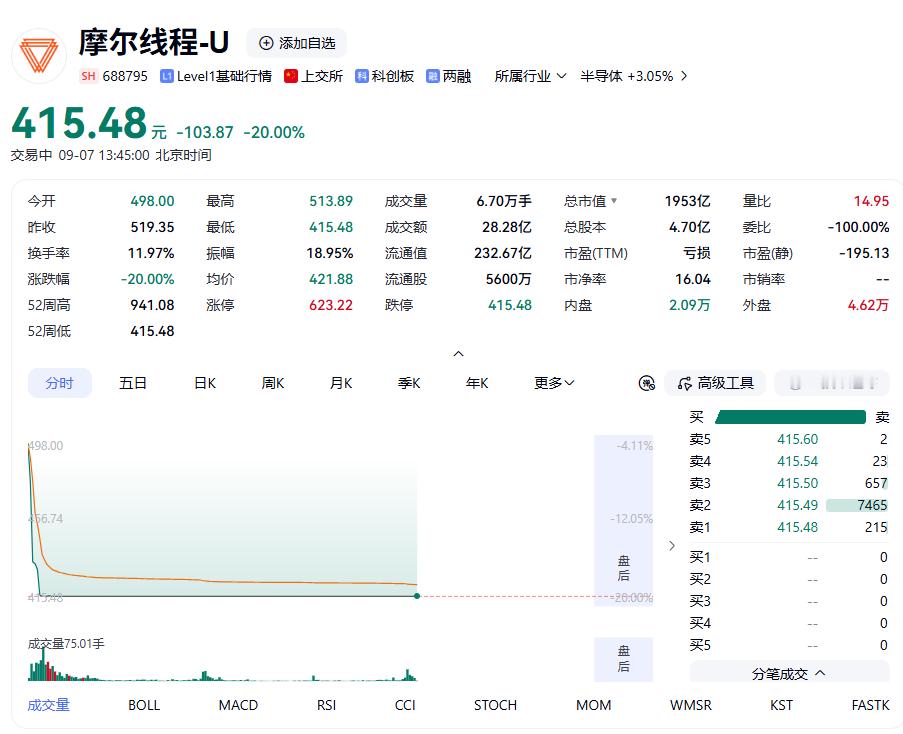
Task: Collapse the quote details with the up caret
Action: (458, 353)
